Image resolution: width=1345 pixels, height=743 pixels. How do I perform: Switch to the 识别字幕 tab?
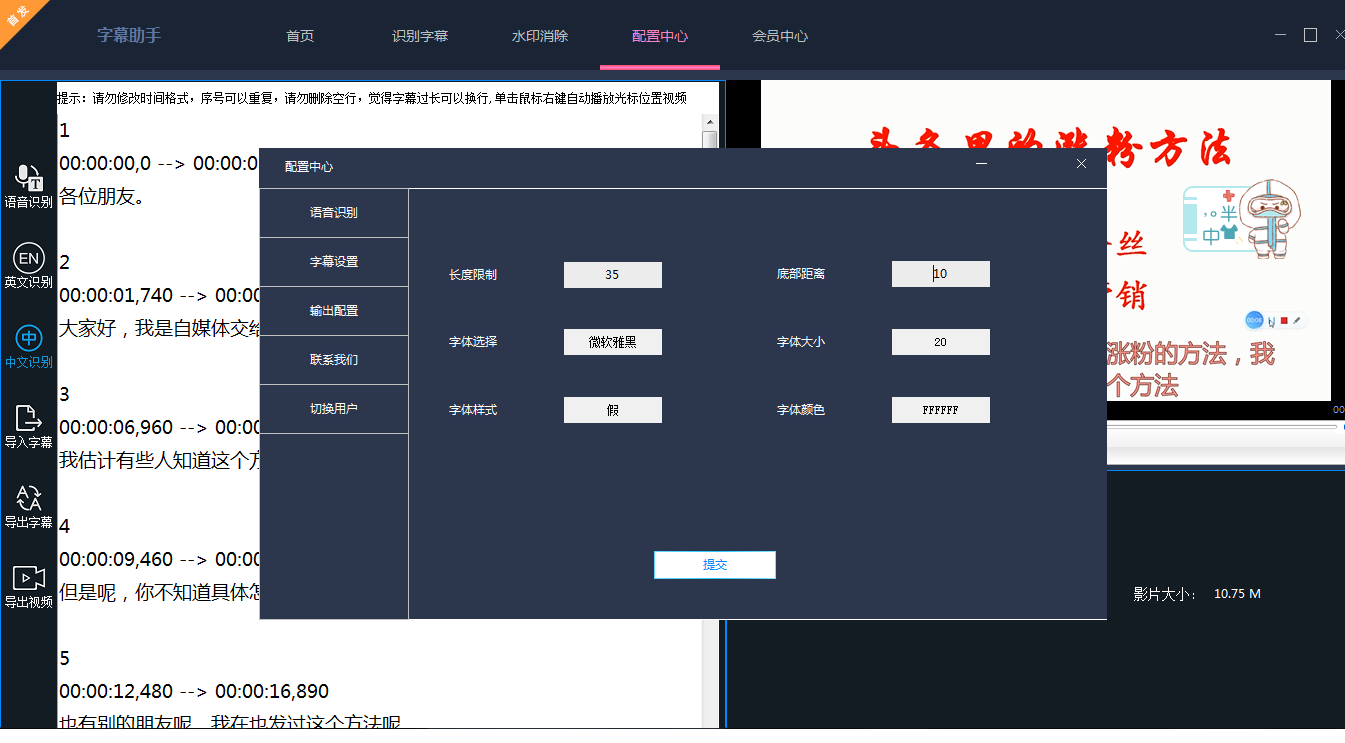(x=420, y=36)
